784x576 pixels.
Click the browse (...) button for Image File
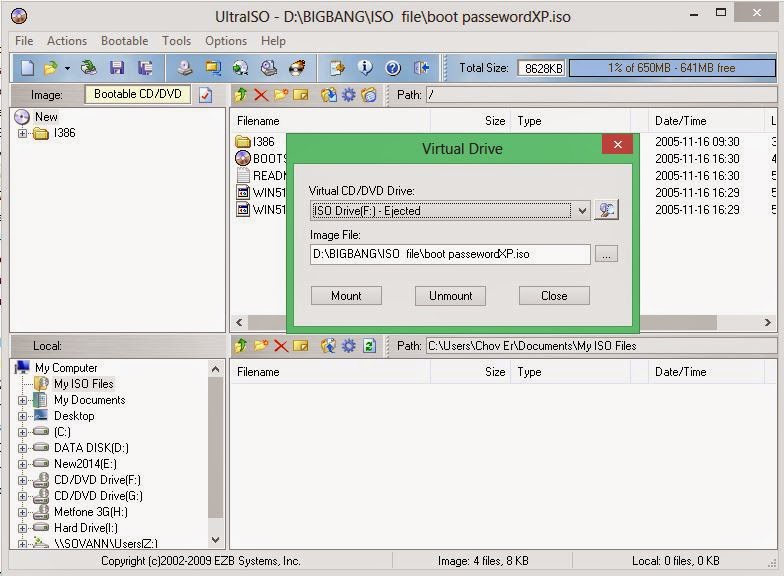pyautogui.click(x=606, y=254)
